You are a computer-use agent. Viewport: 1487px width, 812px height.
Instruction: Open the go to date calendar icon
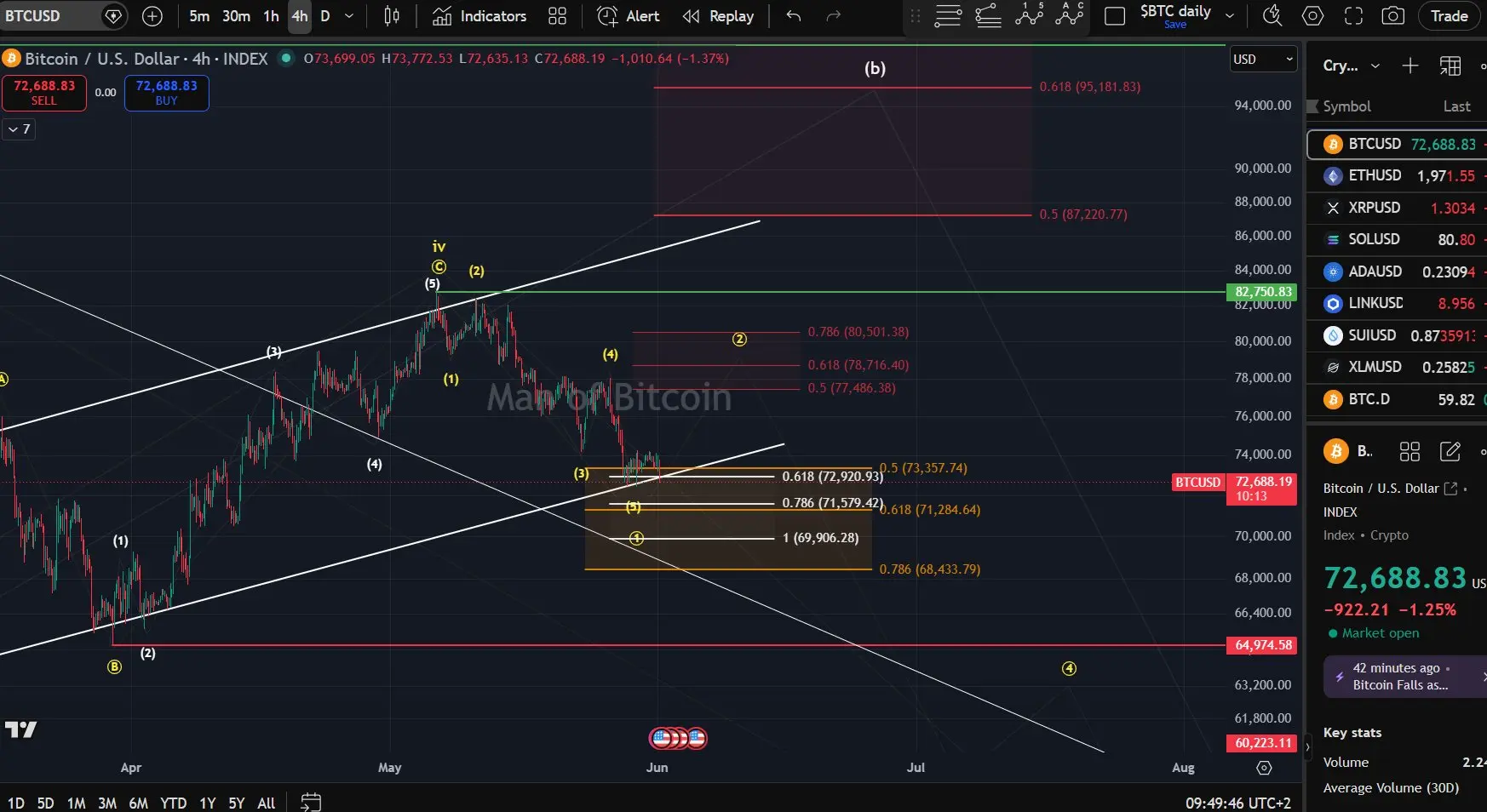(311, 802)
